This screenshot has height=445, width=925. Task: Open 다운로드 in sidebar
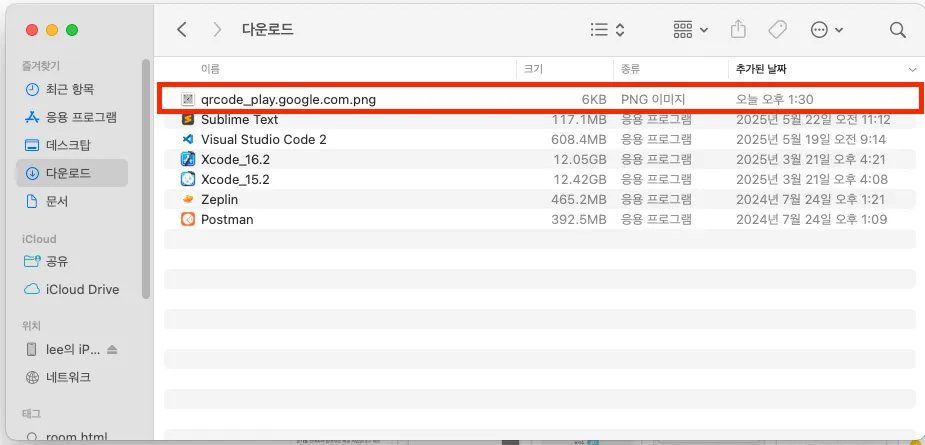[72, 174]
